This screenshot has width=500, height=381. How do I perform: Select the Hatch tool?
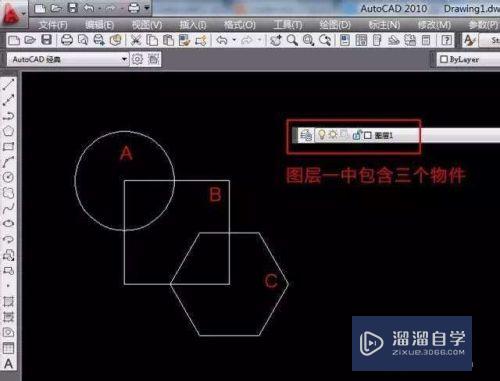[x=9, y=301]
